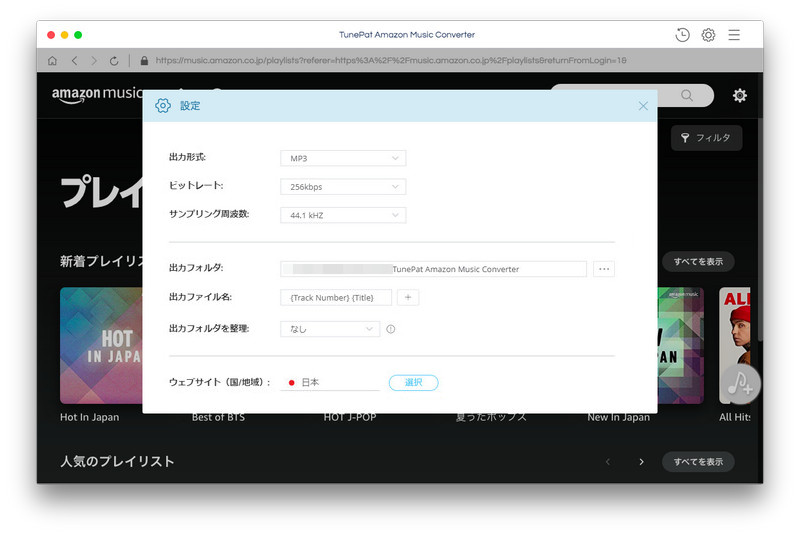Click the page vertical scrollbar
Image resolution: width=800 pixels, height=536 pixels.
[760, 229]
